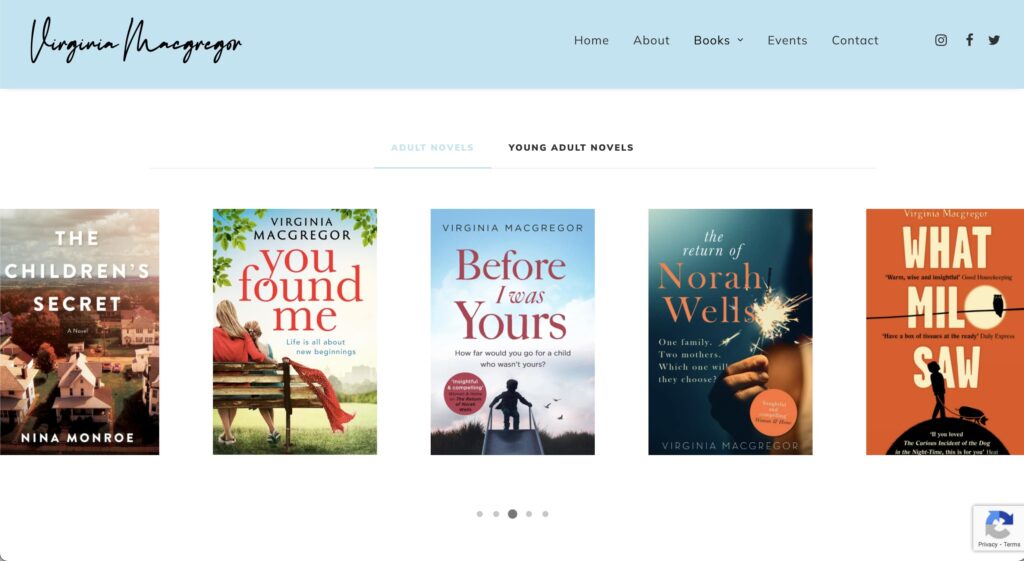Select the second carousel dot
Screen dimensions: 1024x561
(496, 514)
